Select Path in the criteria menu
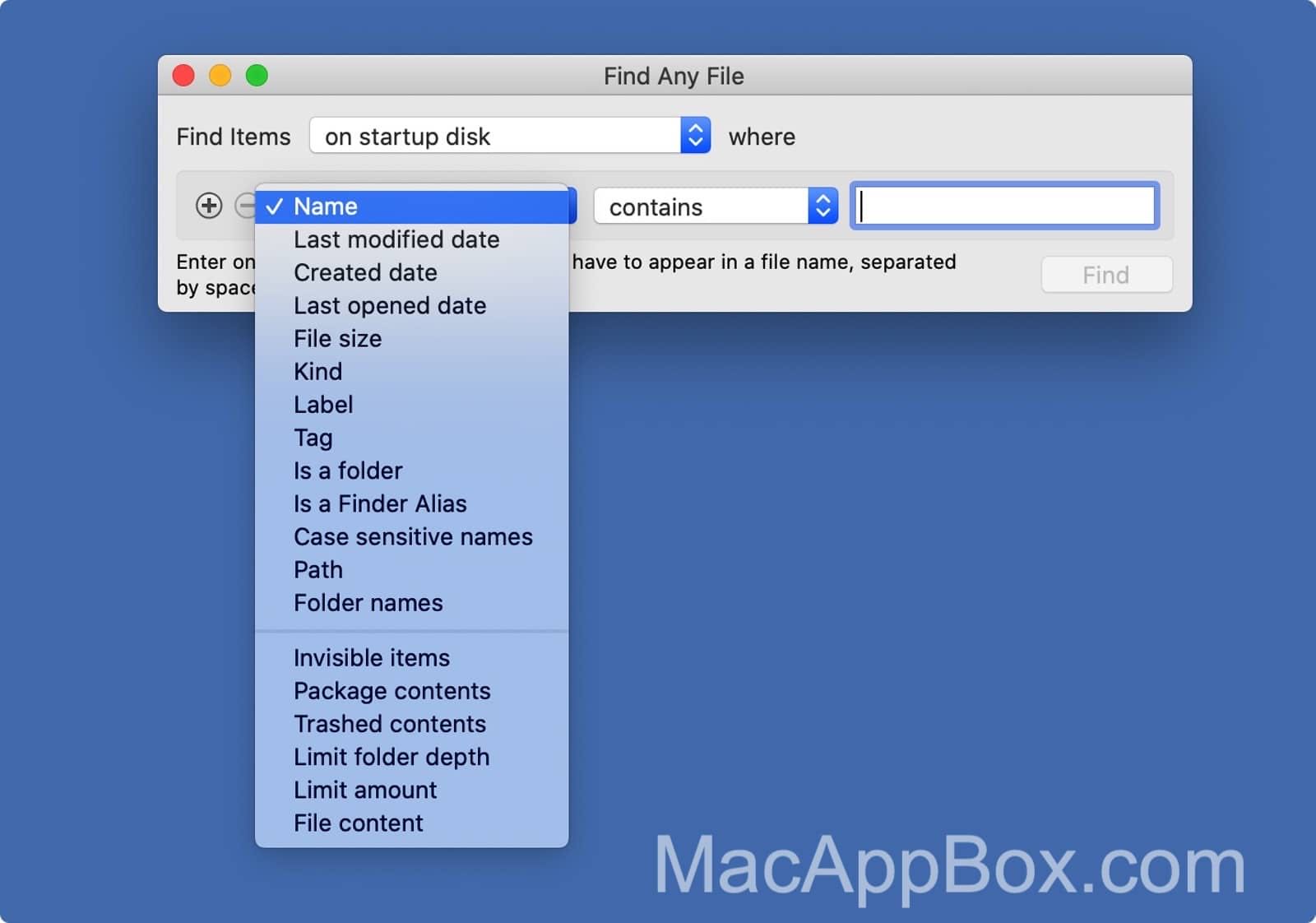Screen dimensions: 1316x923 [411, 569]
